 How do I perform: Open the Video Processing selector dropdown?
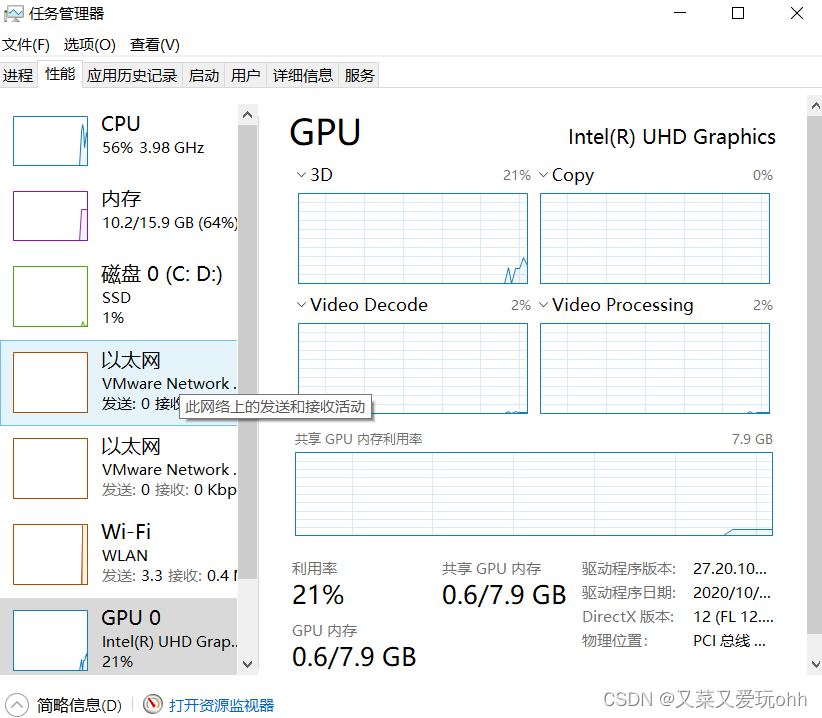click(x=543, y=305)
